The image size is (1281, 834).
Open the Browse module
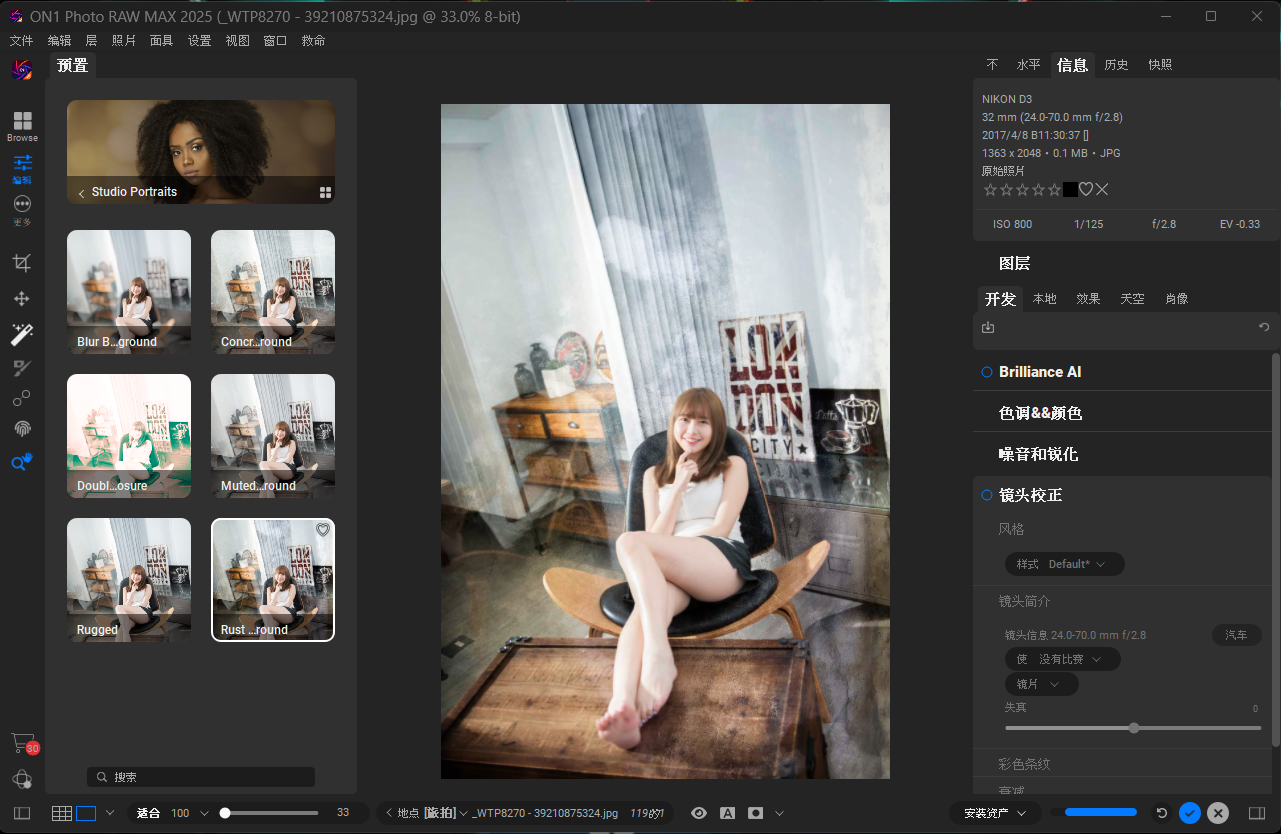point(22,126)
